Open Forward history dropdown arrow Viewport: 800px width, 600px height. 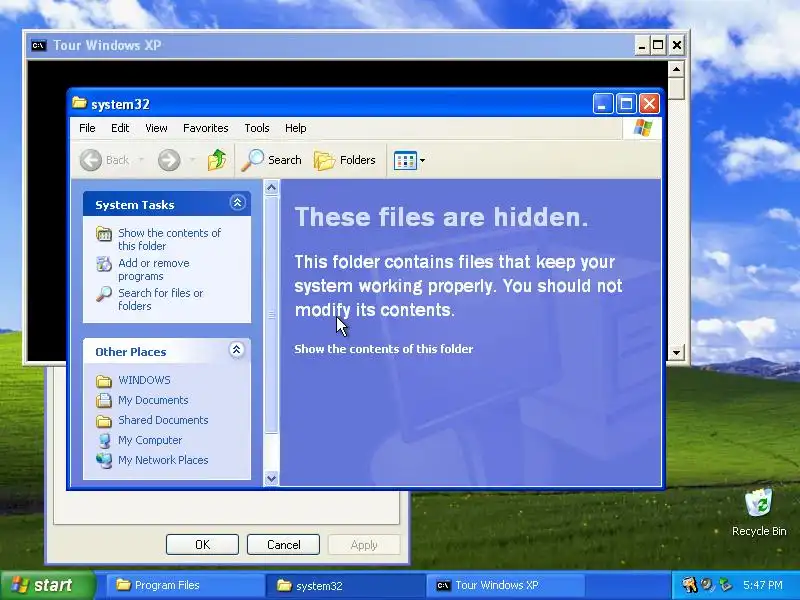[x=192, y=160]
